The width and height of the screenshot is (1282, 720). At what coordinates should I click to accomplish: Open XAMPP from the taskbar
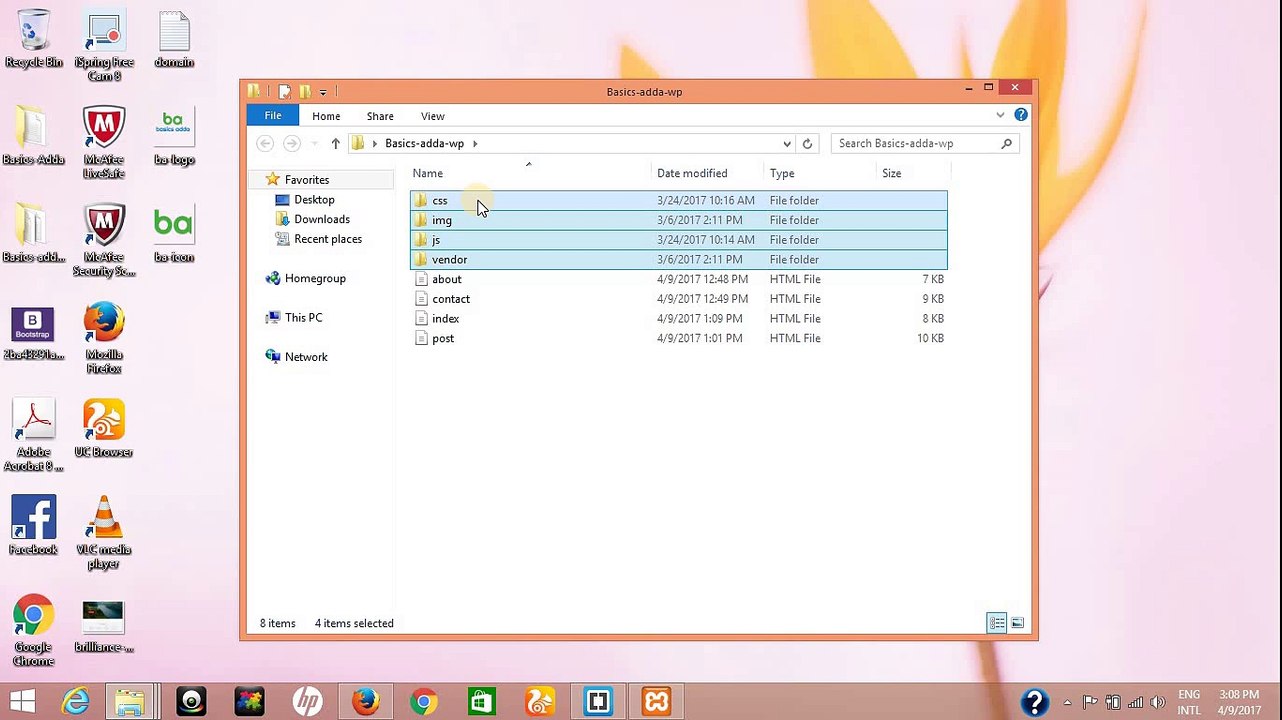(656, 701)
